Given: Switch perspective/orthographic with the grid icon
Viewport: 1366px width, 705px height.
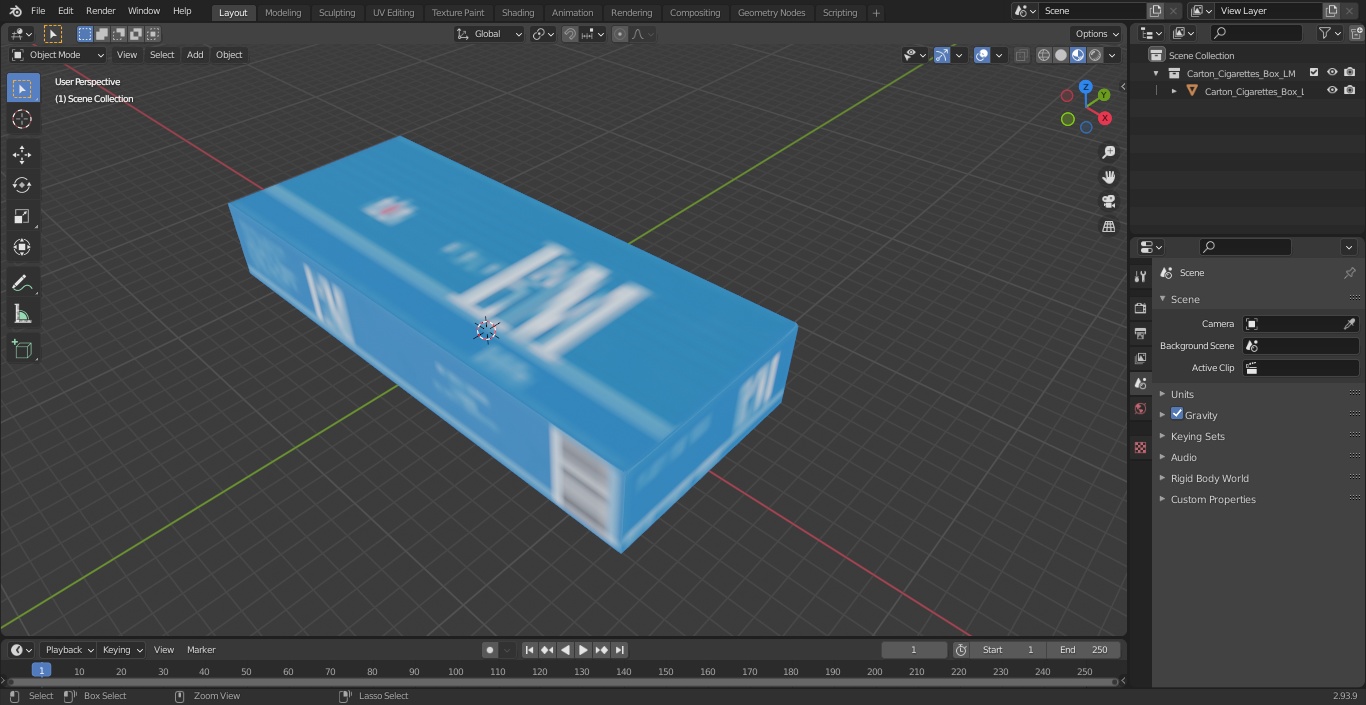Looking at the screenshot, I should [x=1108, y=227].
